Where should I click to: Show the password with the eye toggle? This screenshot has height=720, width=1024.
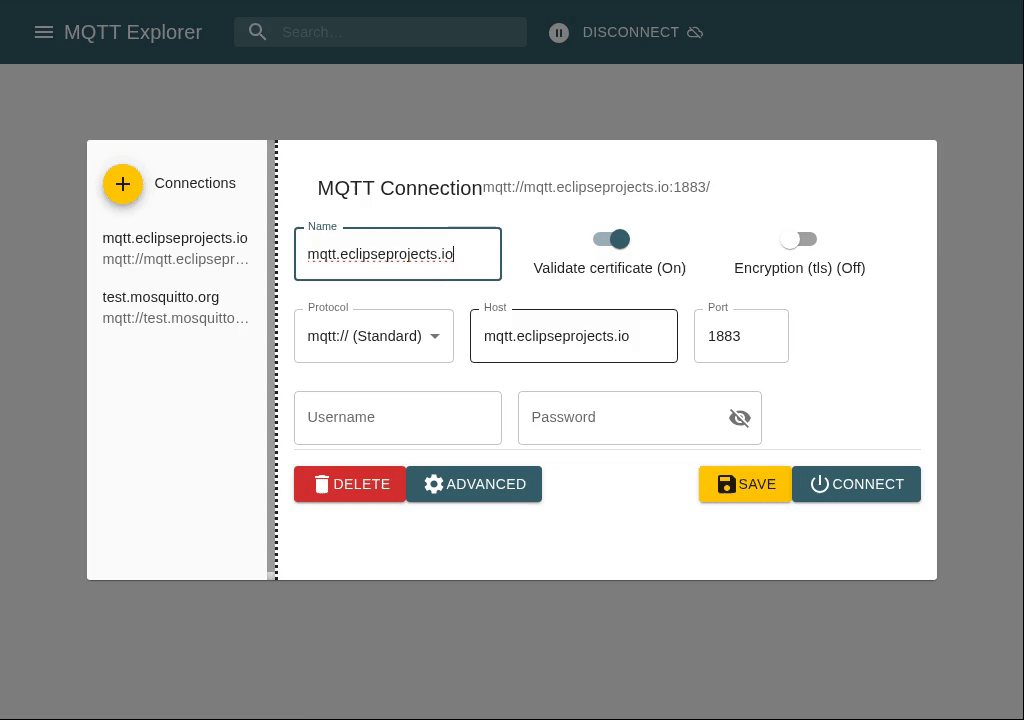point(740,418)
